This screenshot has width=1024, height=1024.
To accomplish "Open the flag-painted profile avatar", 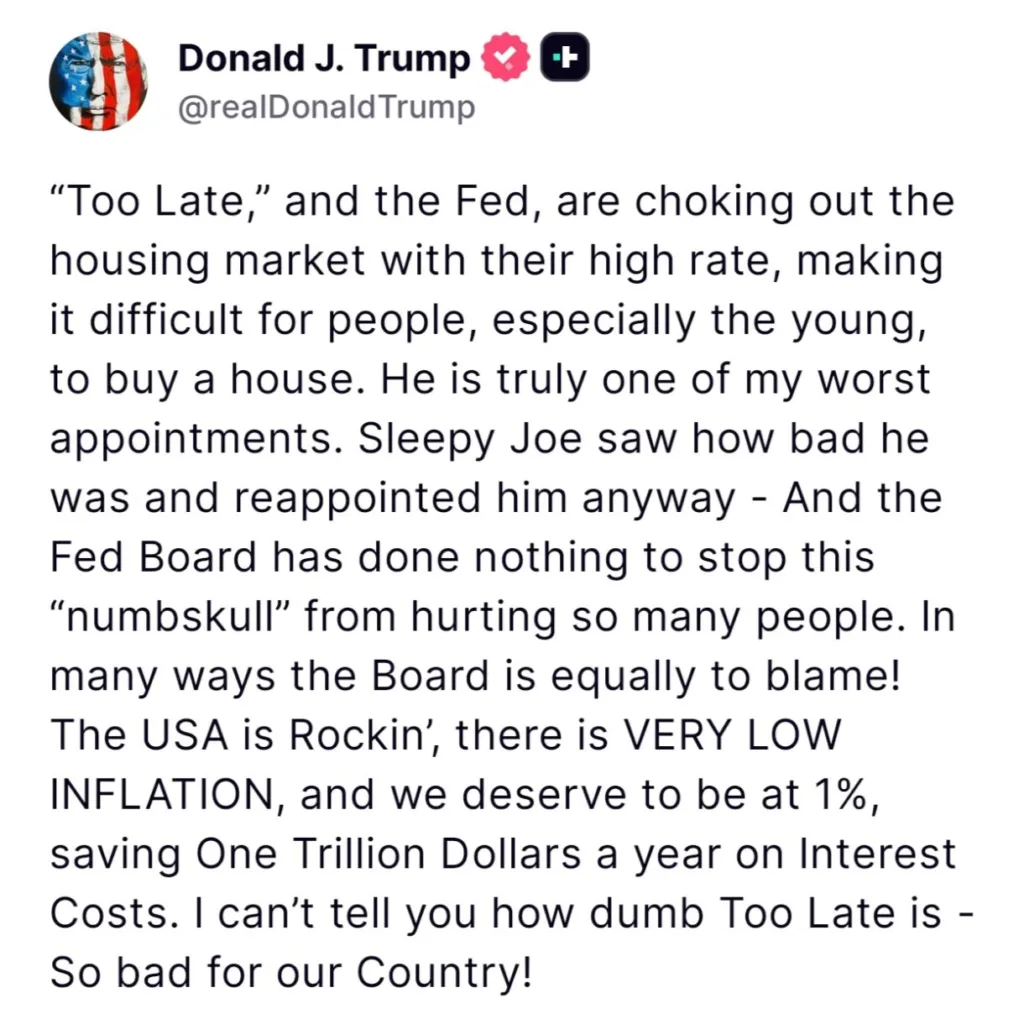I will click(x=99, y=81).
